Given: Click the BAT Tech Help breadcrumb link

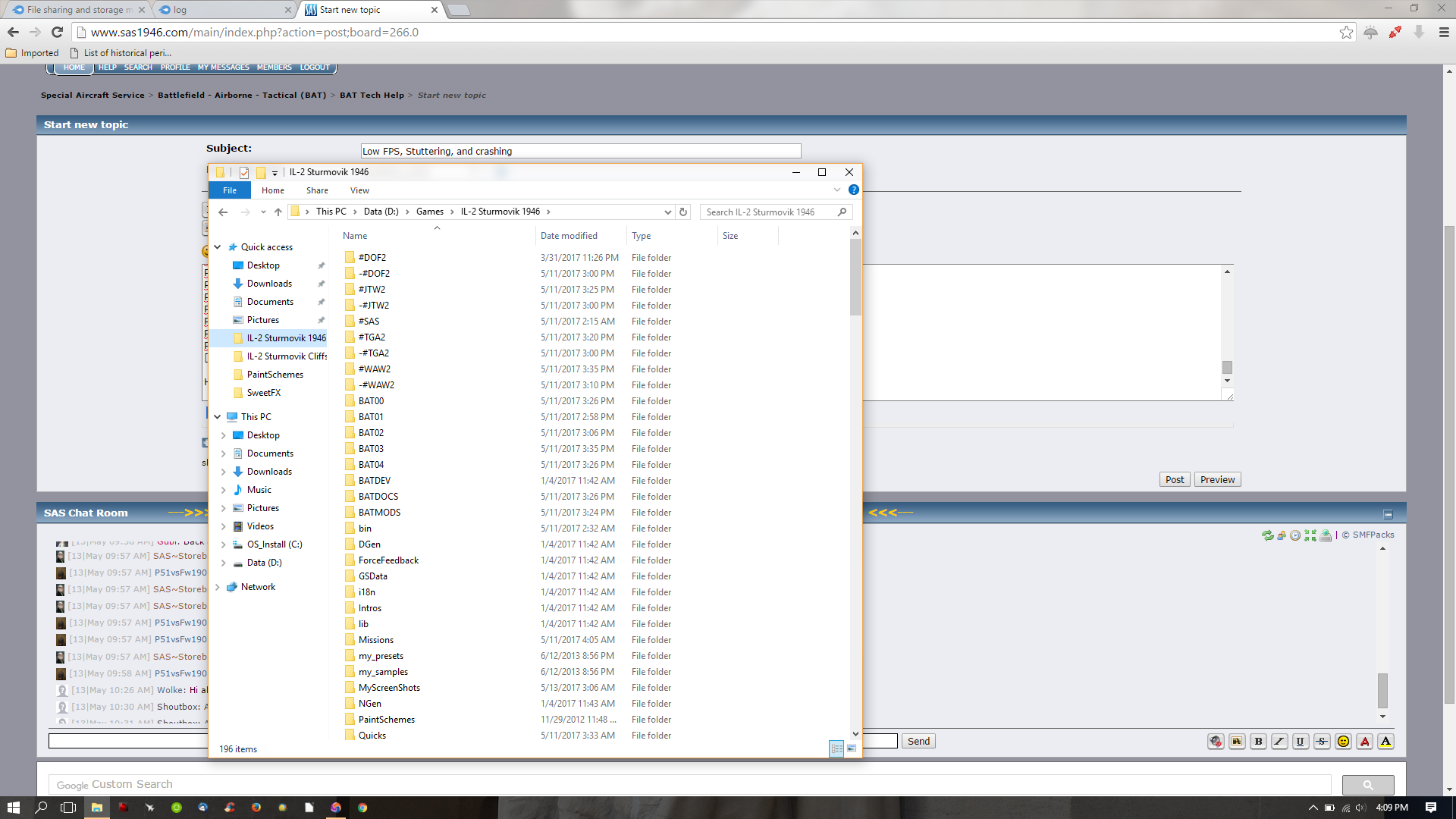Looking at the screenshot, I should pos(372,96).
